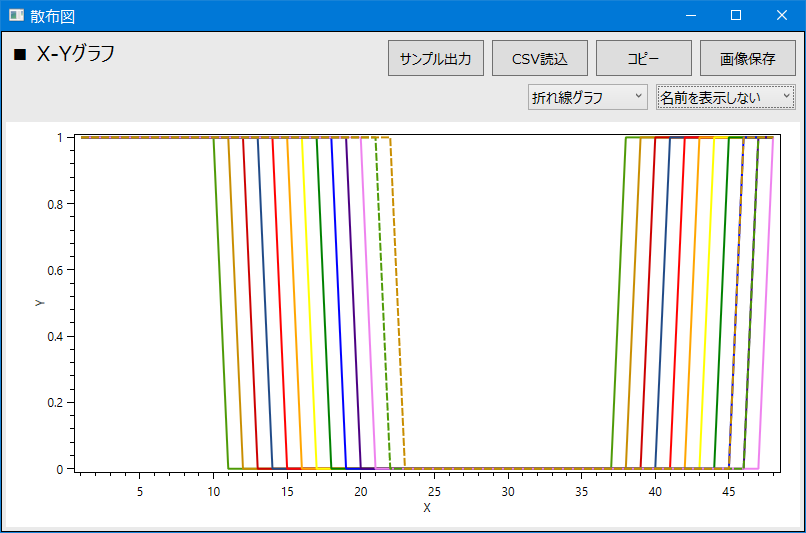Image resolution: width=806 pixels, height=533 pixels.
Task: Click the X-axis tick label 40
Action: (655, 492)
